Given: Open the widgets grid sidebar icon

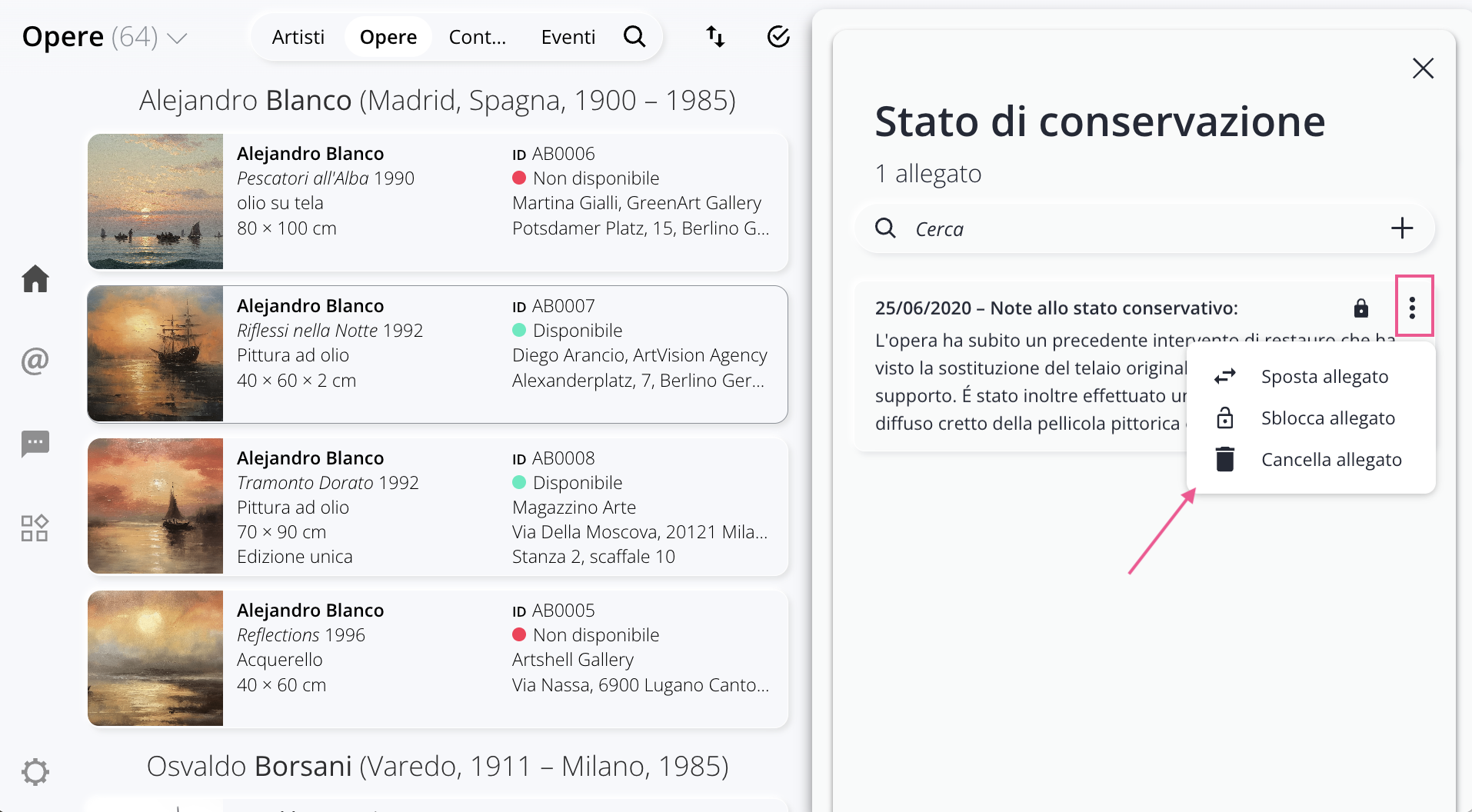Looking at the screenshot, I should click(35, 528).
